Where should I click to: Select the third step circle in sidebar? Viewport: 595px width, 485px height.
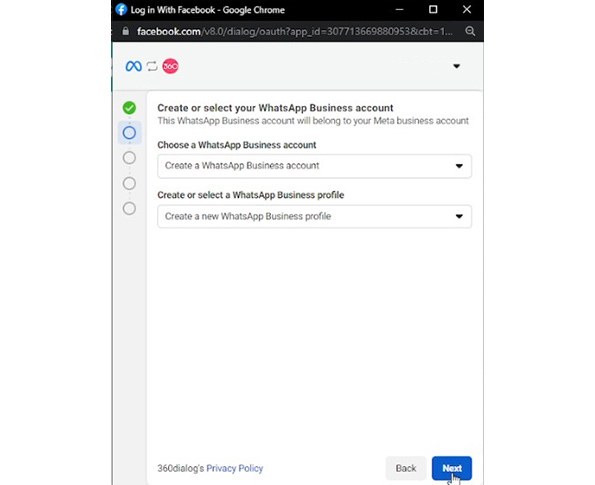click(x=129, y=158)
